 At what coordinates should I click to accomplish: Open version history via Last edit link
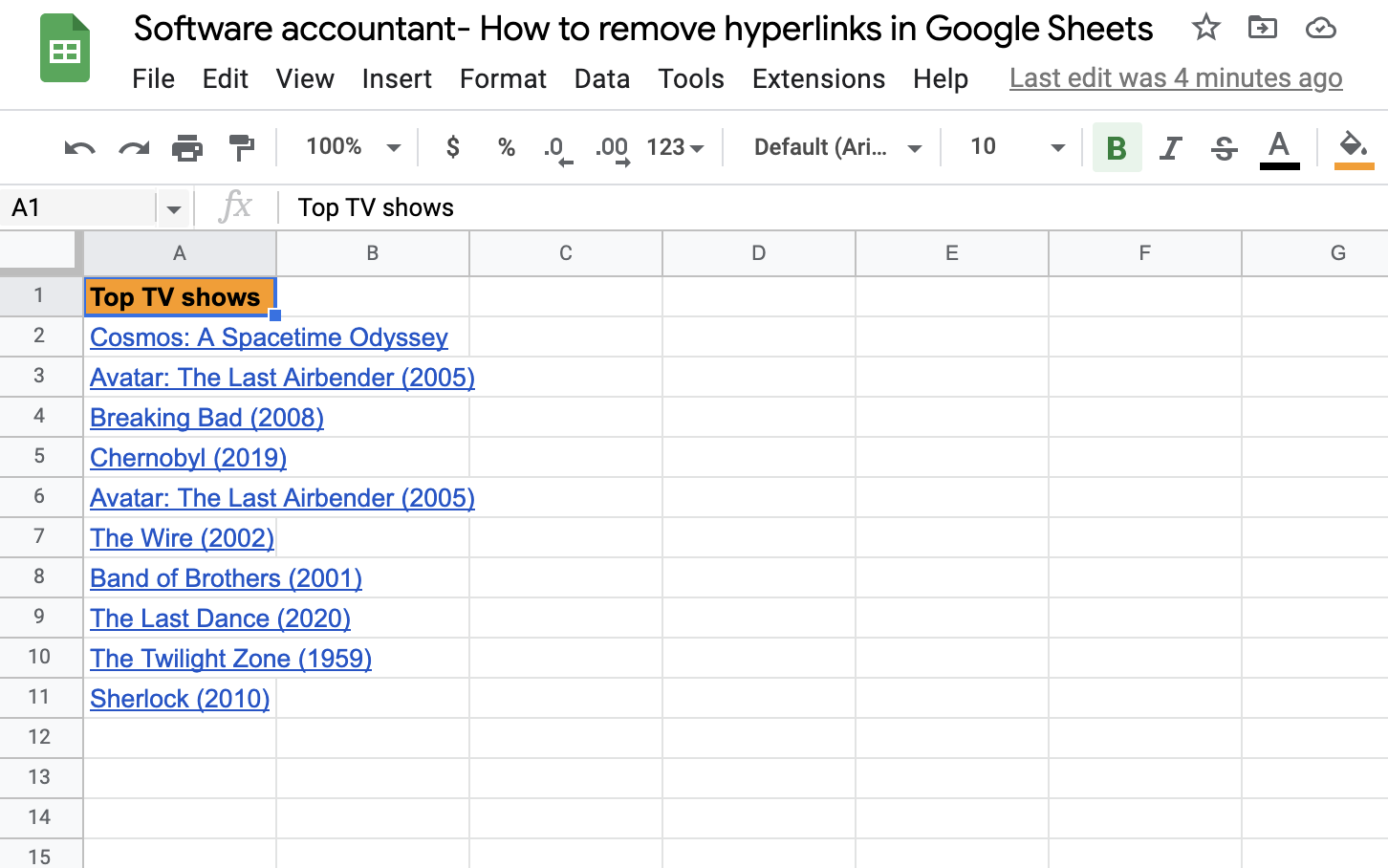[x=1176, y=78]
